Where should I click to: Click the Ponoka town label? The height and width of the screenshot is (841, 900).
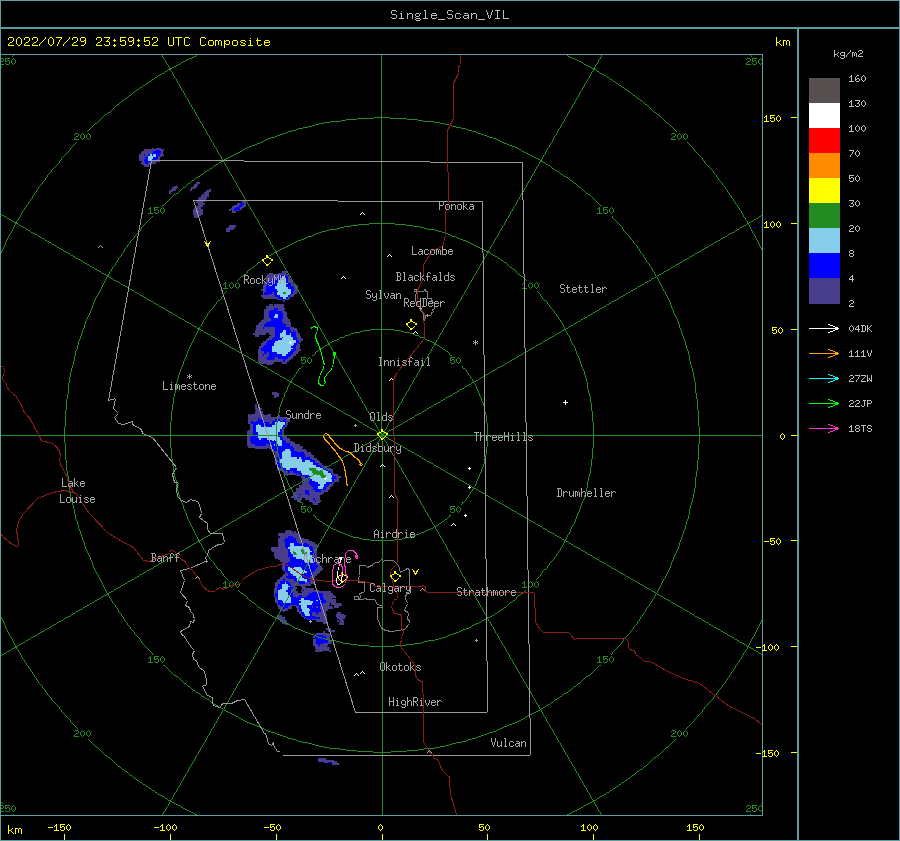[456, 206]
